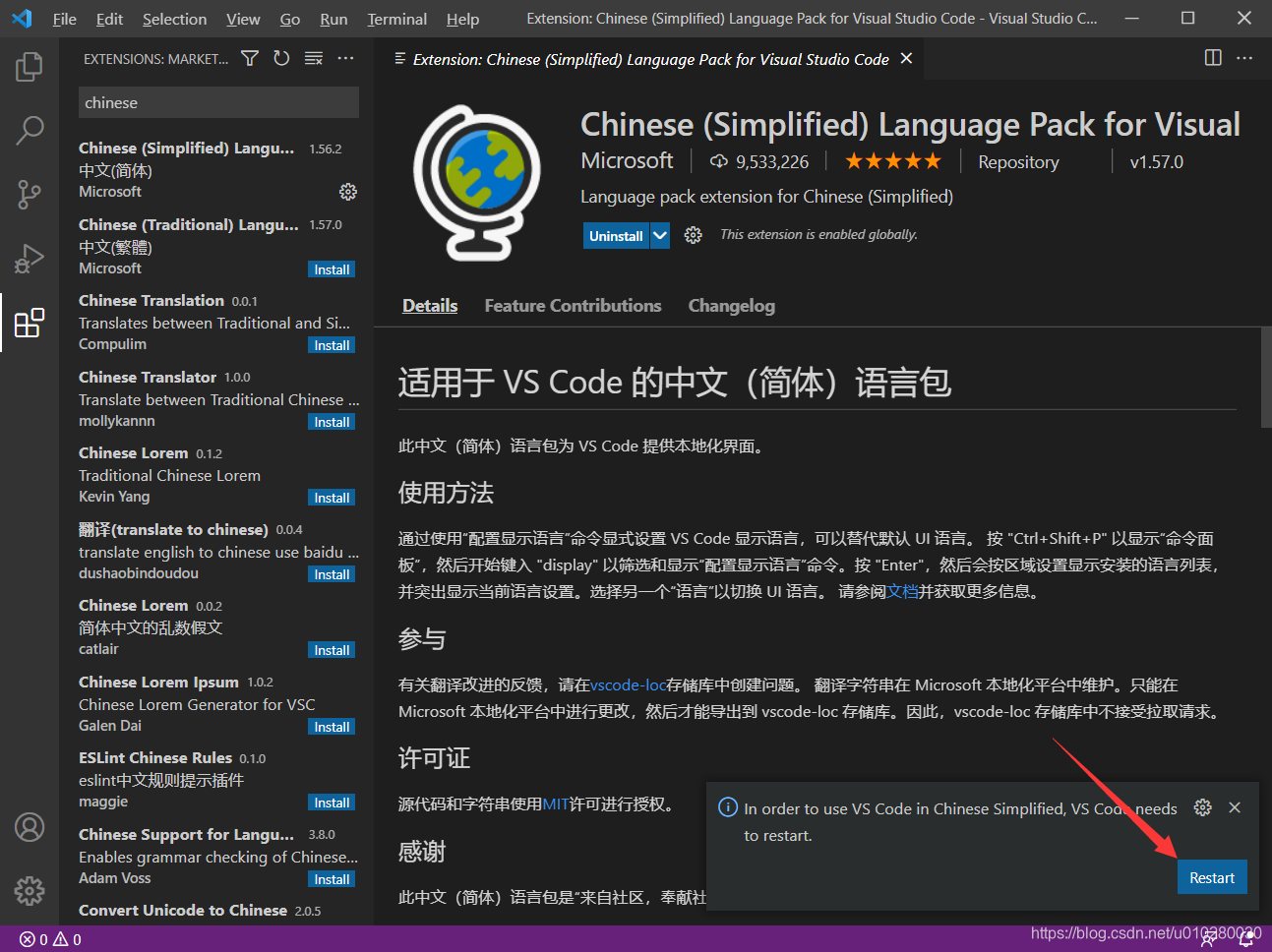The height and width of the screenshot is (952, 1272).
Task: Click the globe extension icon
Action: (478, 182)
